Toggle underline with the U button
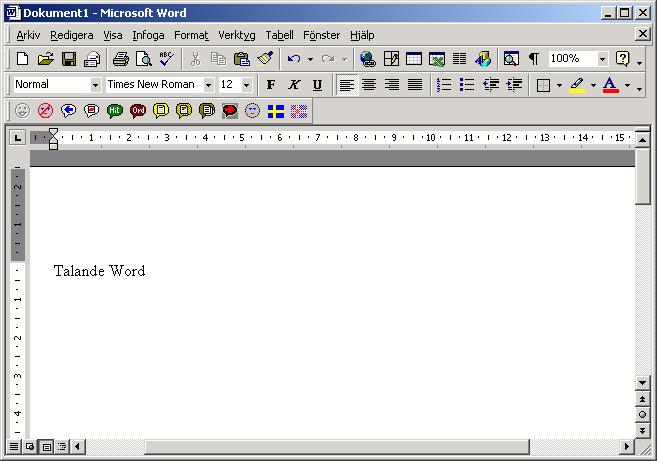The image size is (657, 461). [317, 85]
